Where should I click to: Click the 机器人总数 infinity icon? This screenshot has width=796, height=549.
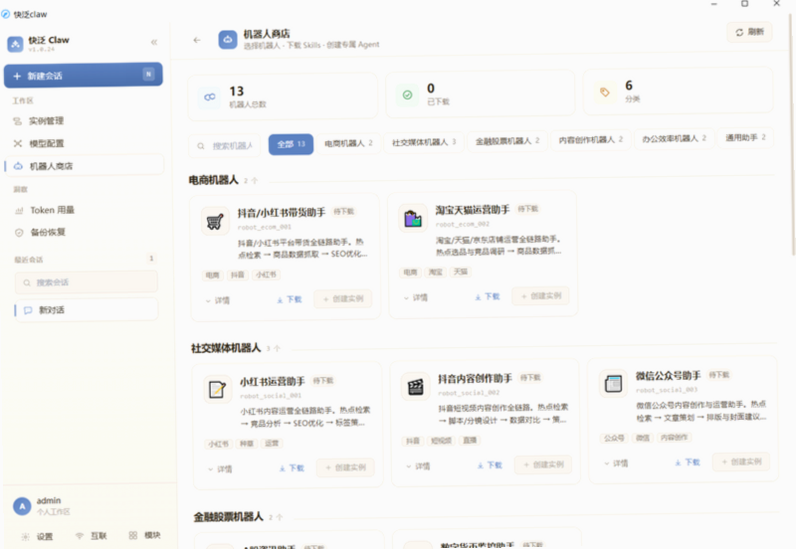pyautogui.click(x=210, y=97)
